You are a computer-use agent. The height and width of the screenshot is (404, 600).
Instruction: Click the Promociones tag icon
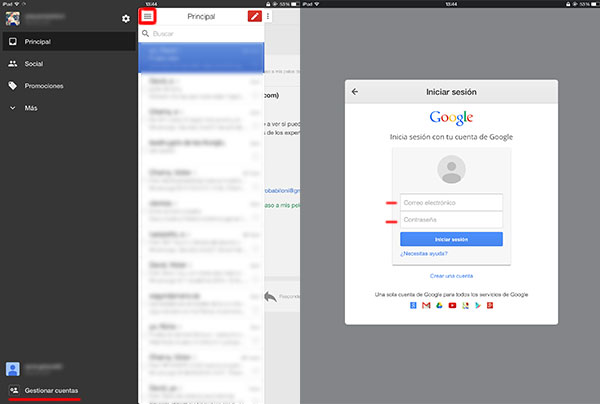pyautogui.click(x=13, y=86)
